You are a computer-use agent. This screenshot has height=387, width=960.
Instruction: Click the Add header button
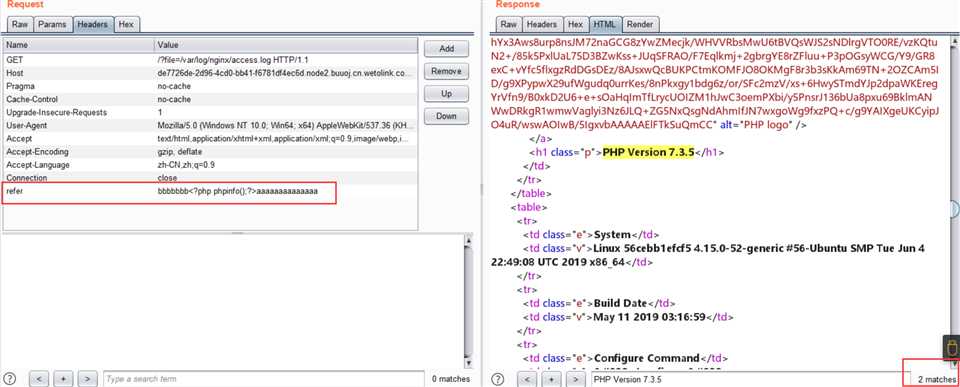click(x=446, y=49)
